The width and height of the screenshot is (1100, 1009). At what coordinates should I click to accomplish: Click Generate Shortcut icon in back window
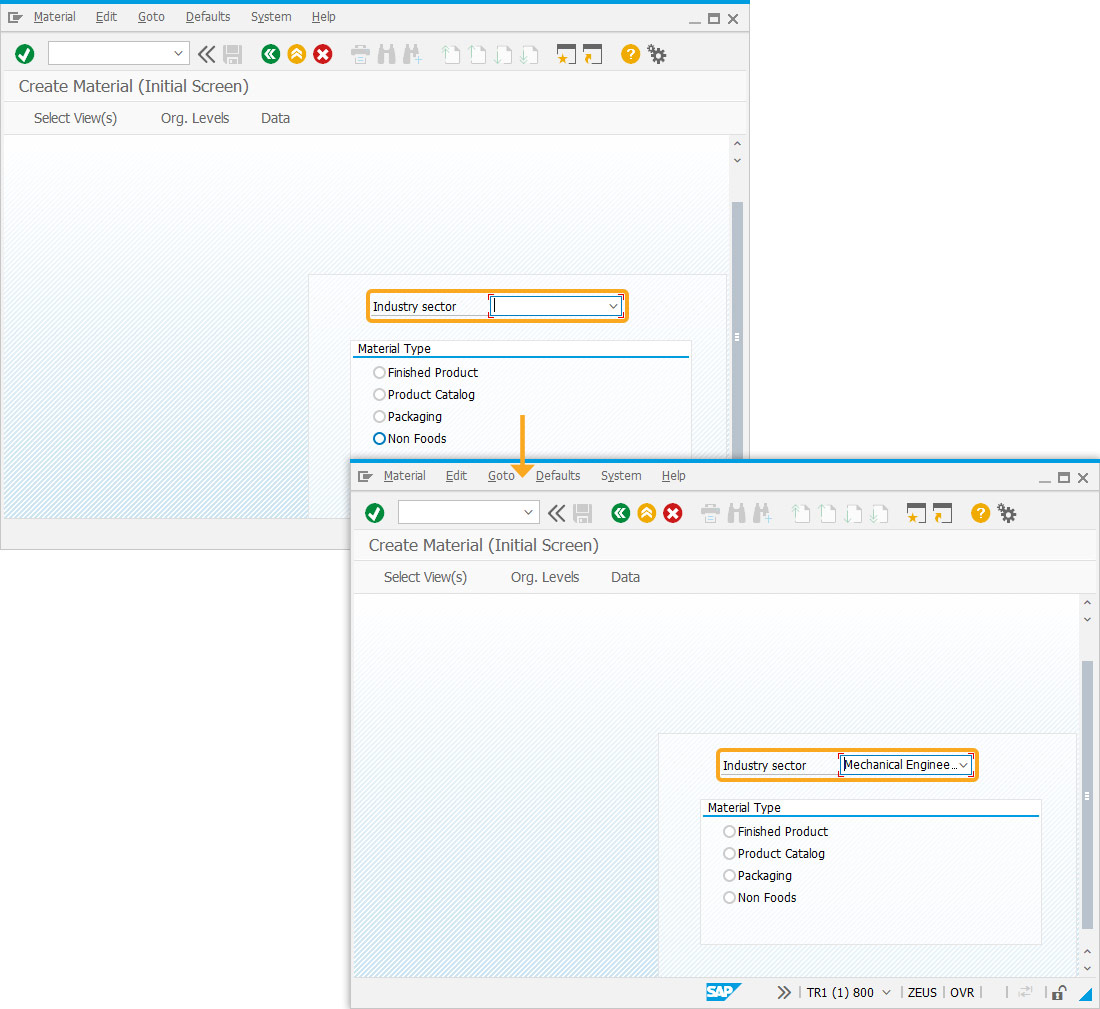tap(592, 54)
